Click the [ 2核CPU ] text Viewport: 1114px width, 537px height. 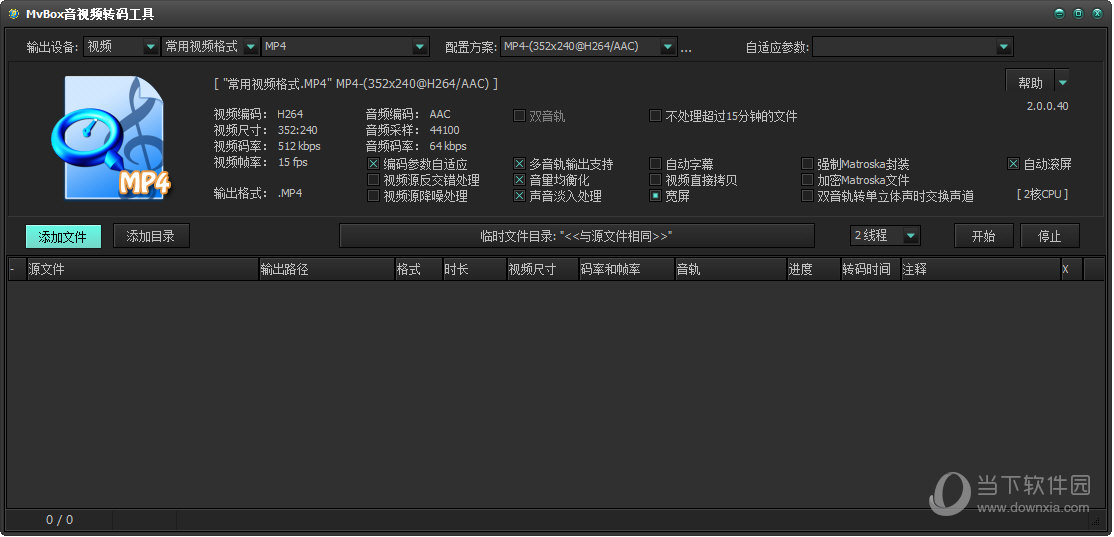1043,194
